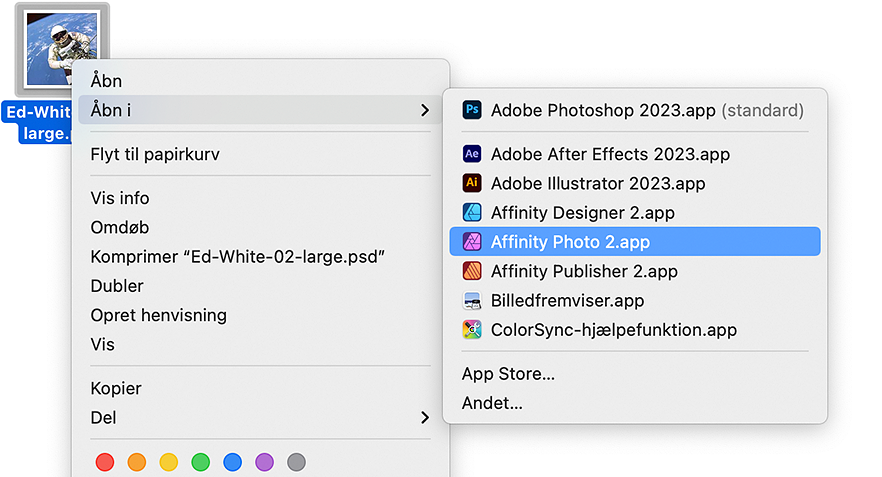This screenshot has height=477, width=882.
Task: Apply the orange color tag
Action: pyautogui.click(x=137, y=462)
